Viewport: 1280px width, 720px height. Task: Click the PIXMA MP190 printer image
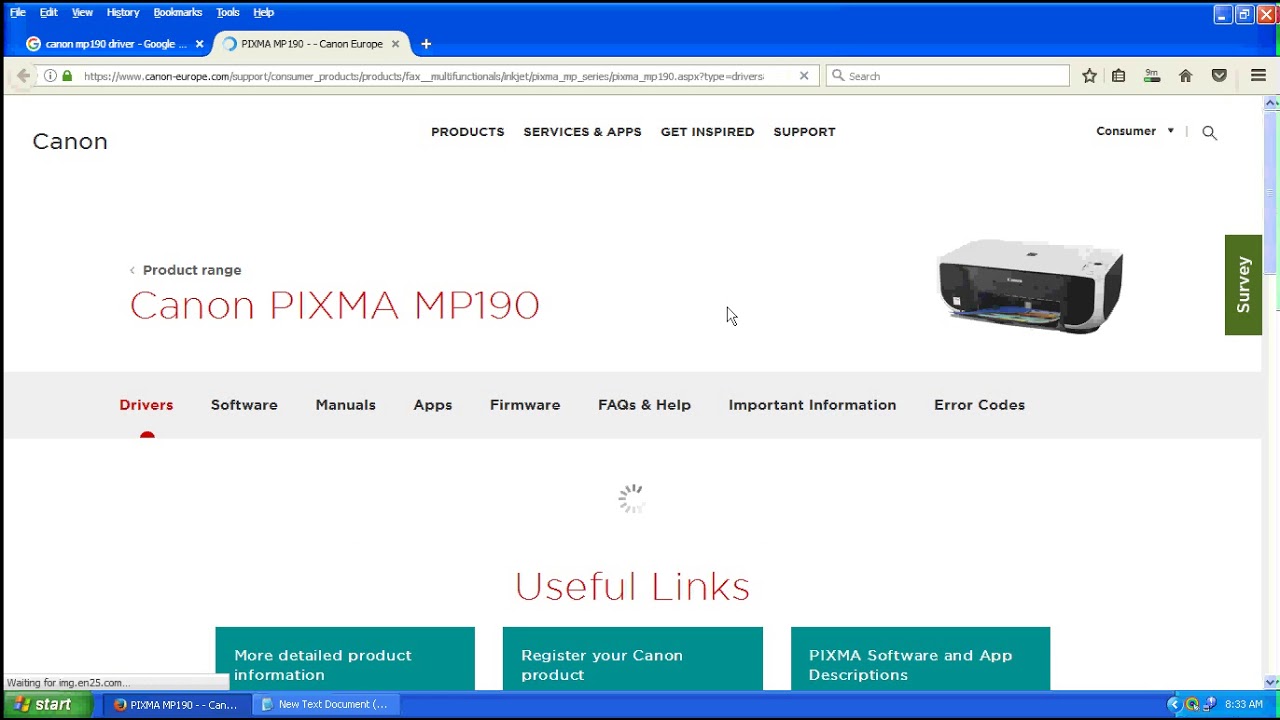[1030, 286]
